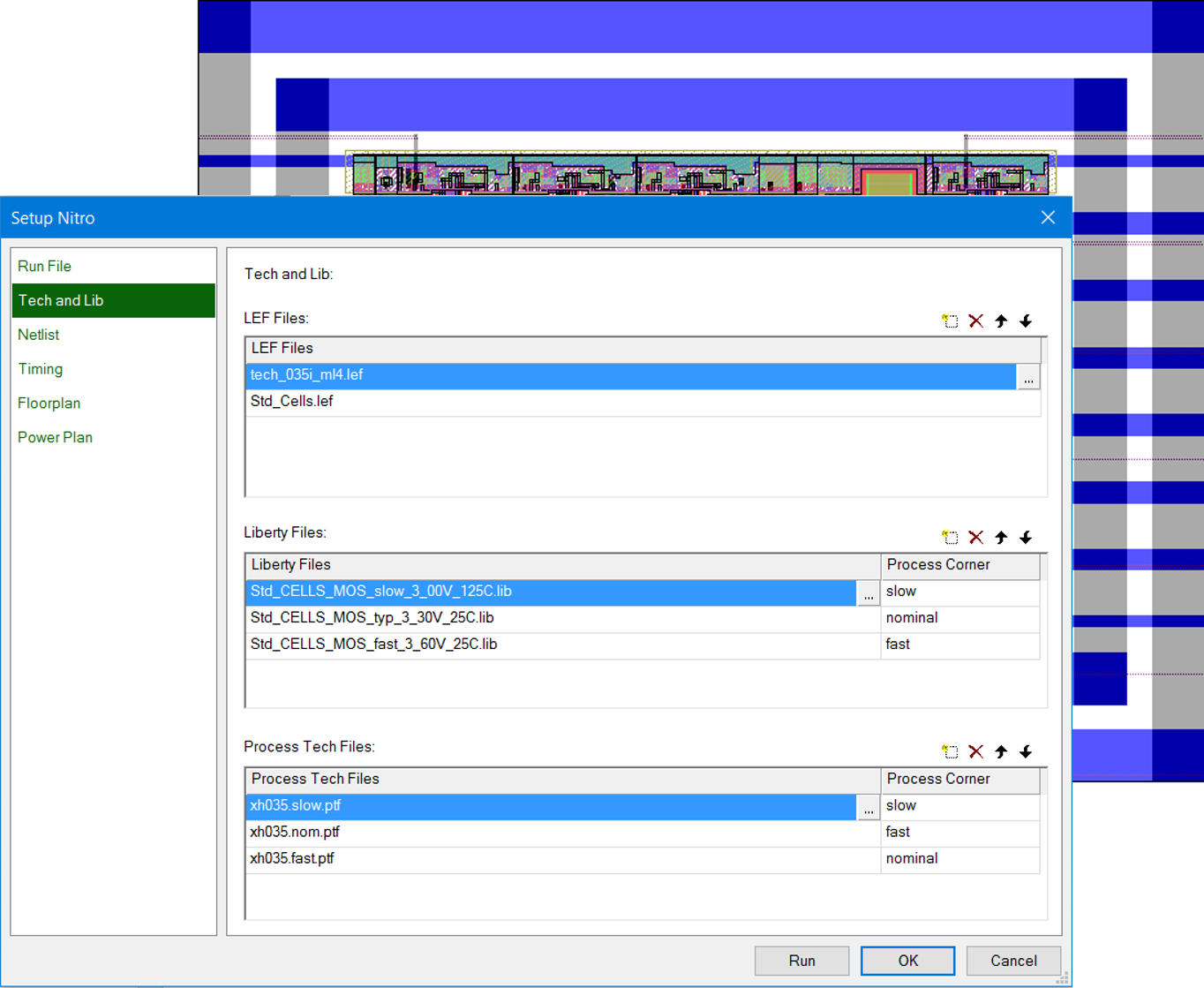This screenshot has width=1204, height=988.
Task: Move selected Liberty file down
Action: point(1026,537)
